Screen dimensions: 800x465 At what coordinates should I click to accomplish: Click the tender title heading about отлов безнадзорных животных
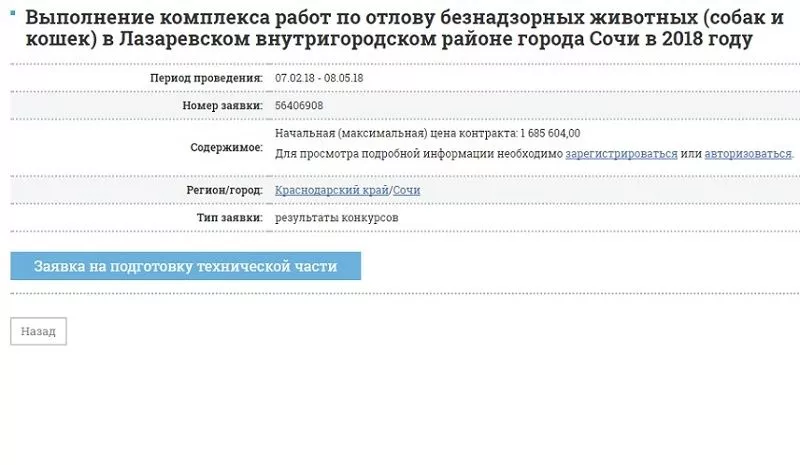tap(390, 29)
